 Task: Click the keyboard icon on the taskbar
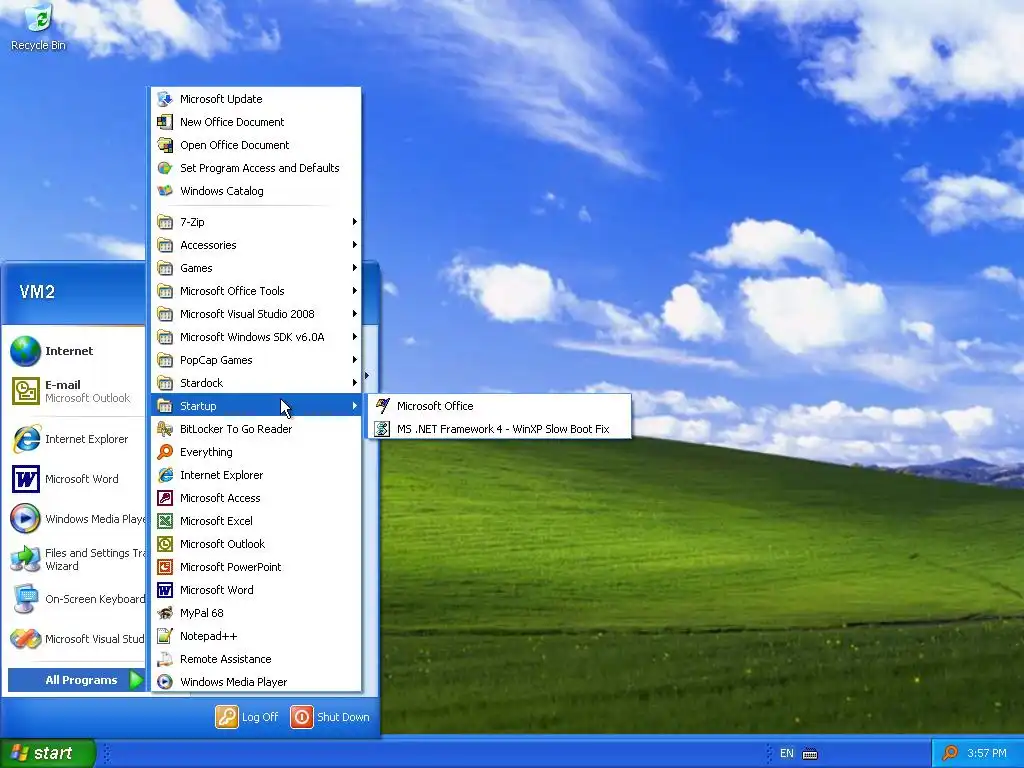coord(810,754)
